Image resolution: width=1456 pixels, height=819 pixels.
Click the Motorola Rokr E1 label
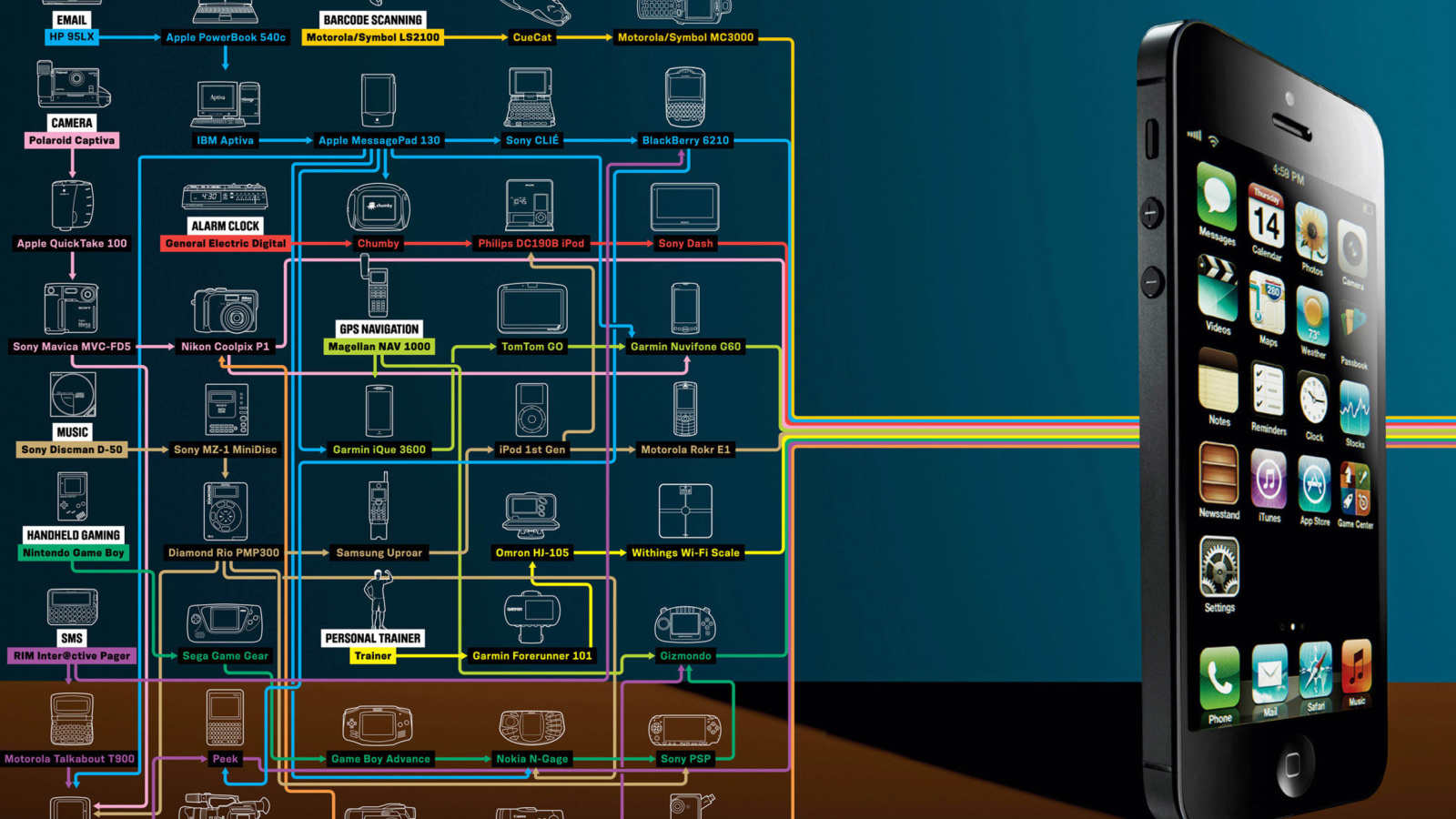point(686,450)
